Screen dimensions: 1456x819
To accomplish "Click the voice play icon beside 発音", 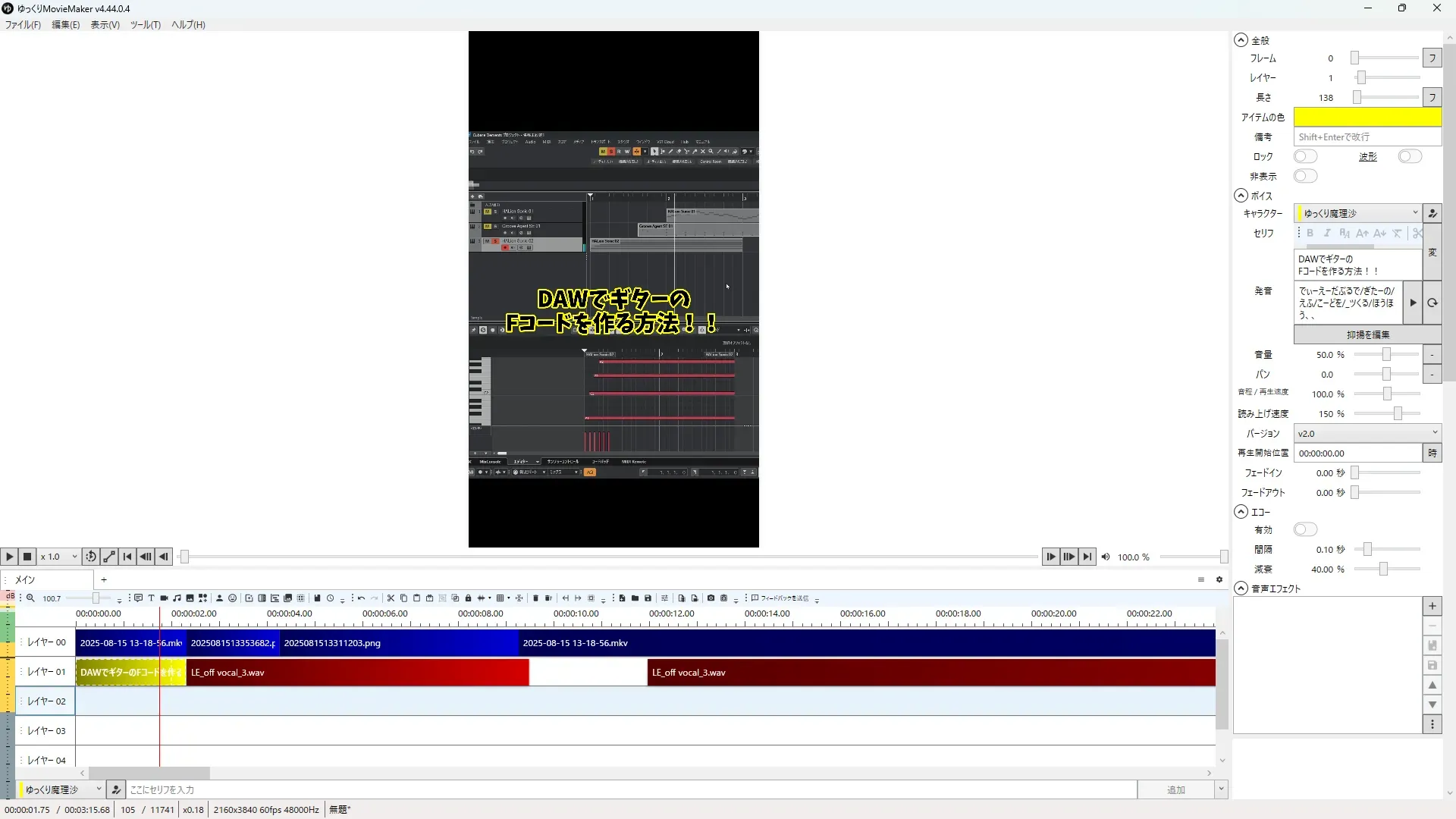I will click(1412, 303).
